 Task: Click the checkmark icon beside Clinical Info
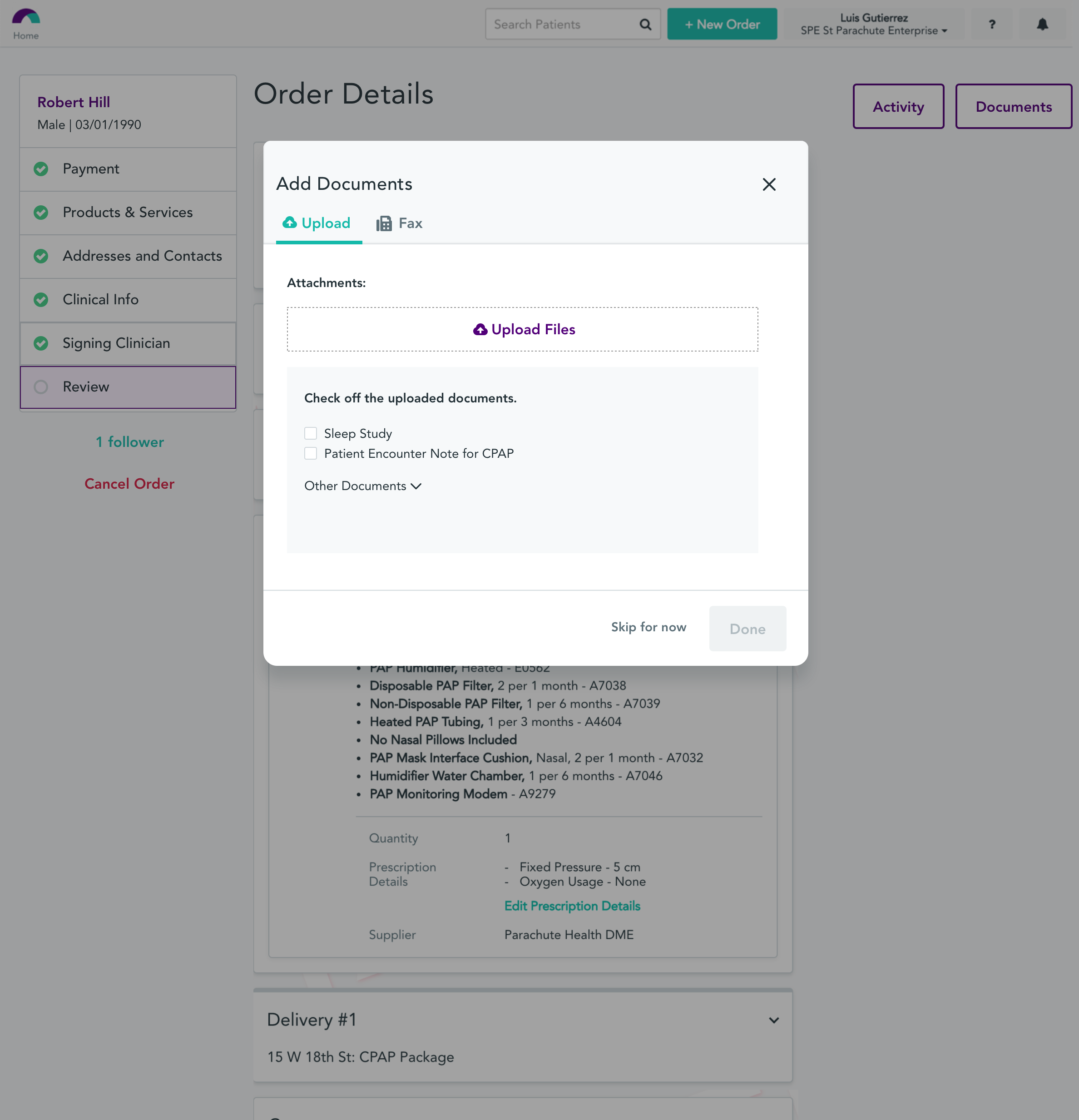coord(40,299)
